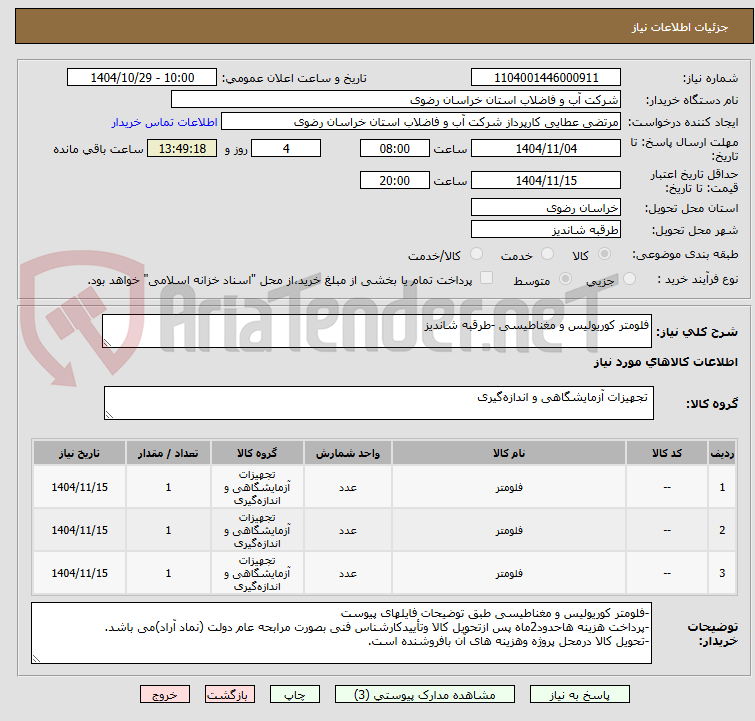Click the بازگشت back button
This screenshot has width=755, height=721.
230,695
